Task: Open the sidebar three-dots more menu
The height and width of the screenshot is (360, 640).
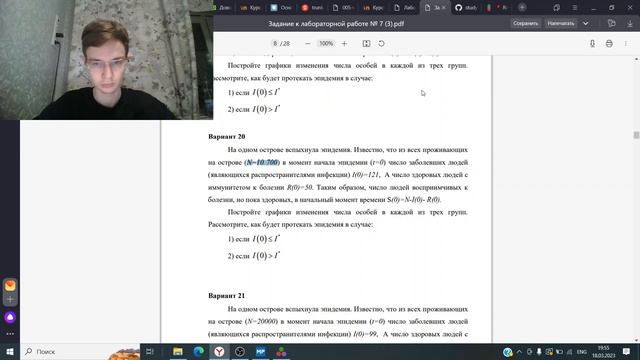Action: point(10,334)
